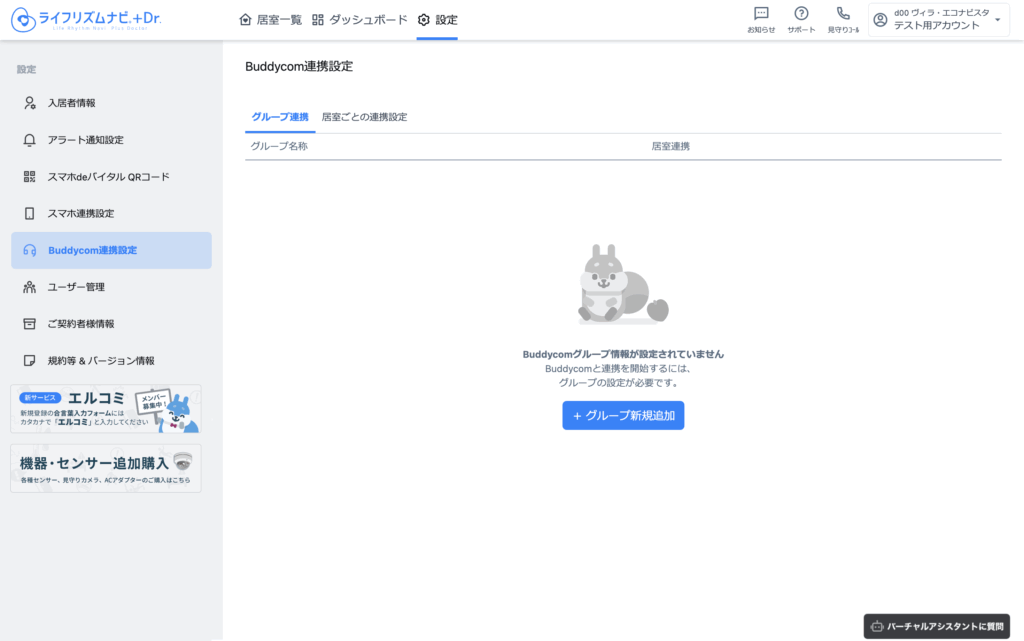Viewport: 1024px width, 641px height.
Task: Click the robot icon in virtual assistant button
Action: [x=877, y=627]
